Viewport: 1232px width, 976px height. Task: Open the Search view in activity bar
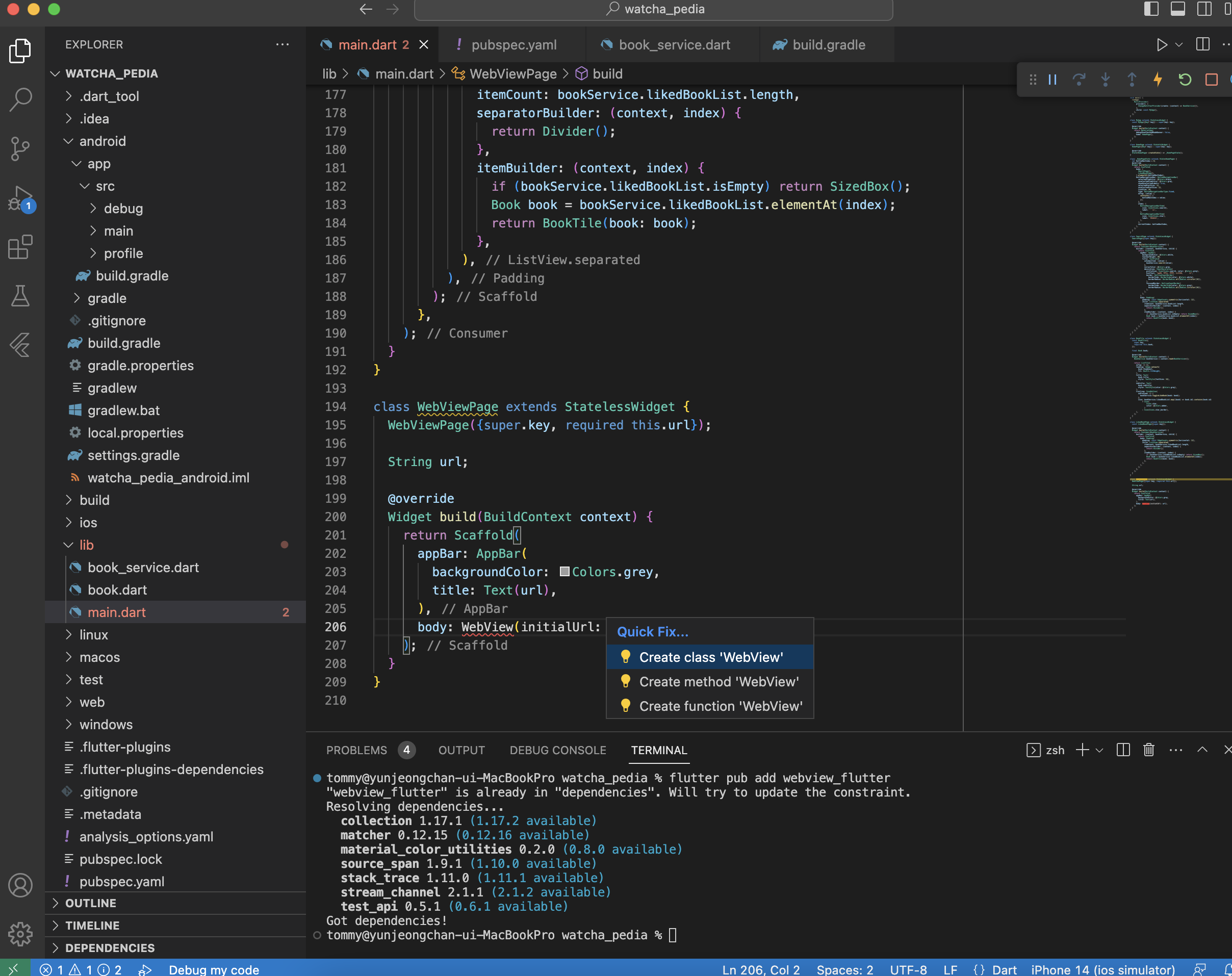pos(20,99)
